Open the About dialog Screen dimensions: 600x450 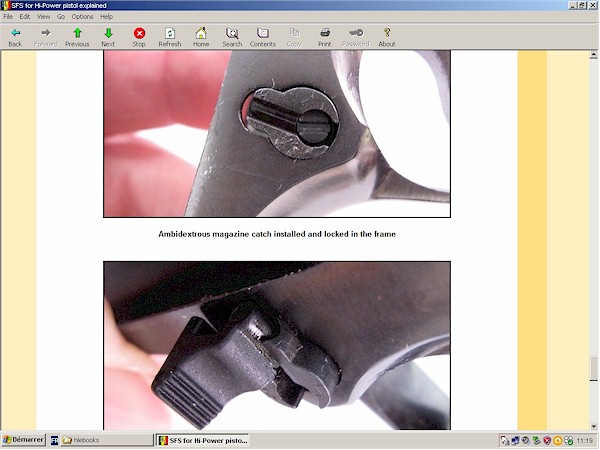coord(387,38)
